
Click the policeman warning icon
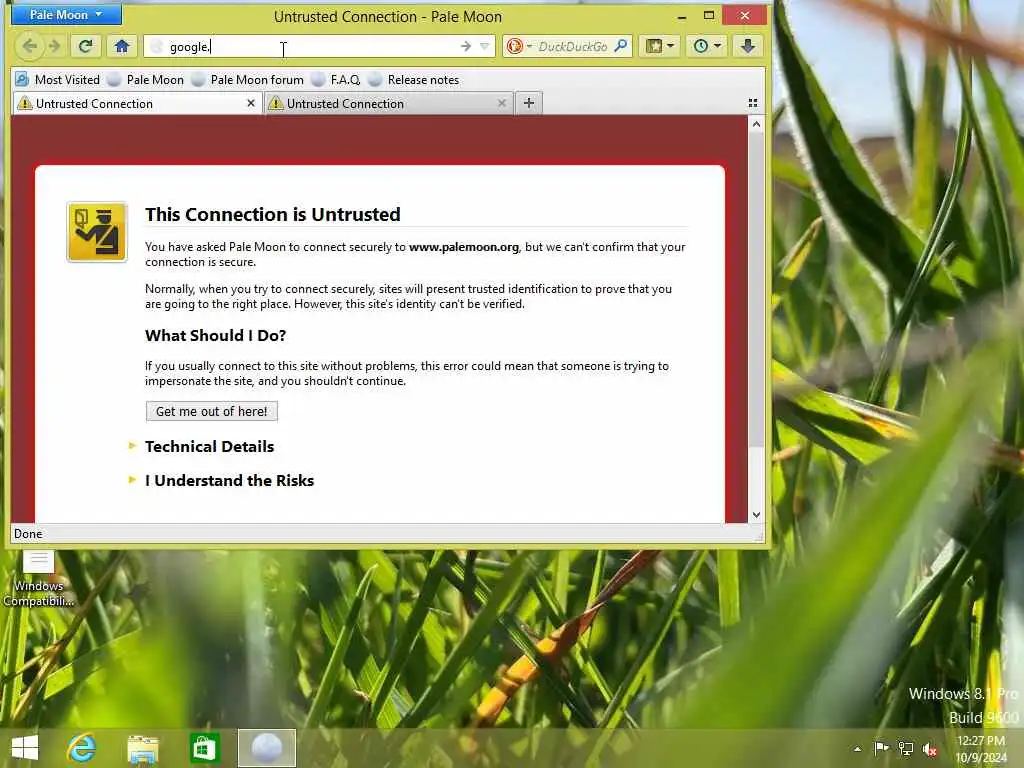(x=97, y=232)
